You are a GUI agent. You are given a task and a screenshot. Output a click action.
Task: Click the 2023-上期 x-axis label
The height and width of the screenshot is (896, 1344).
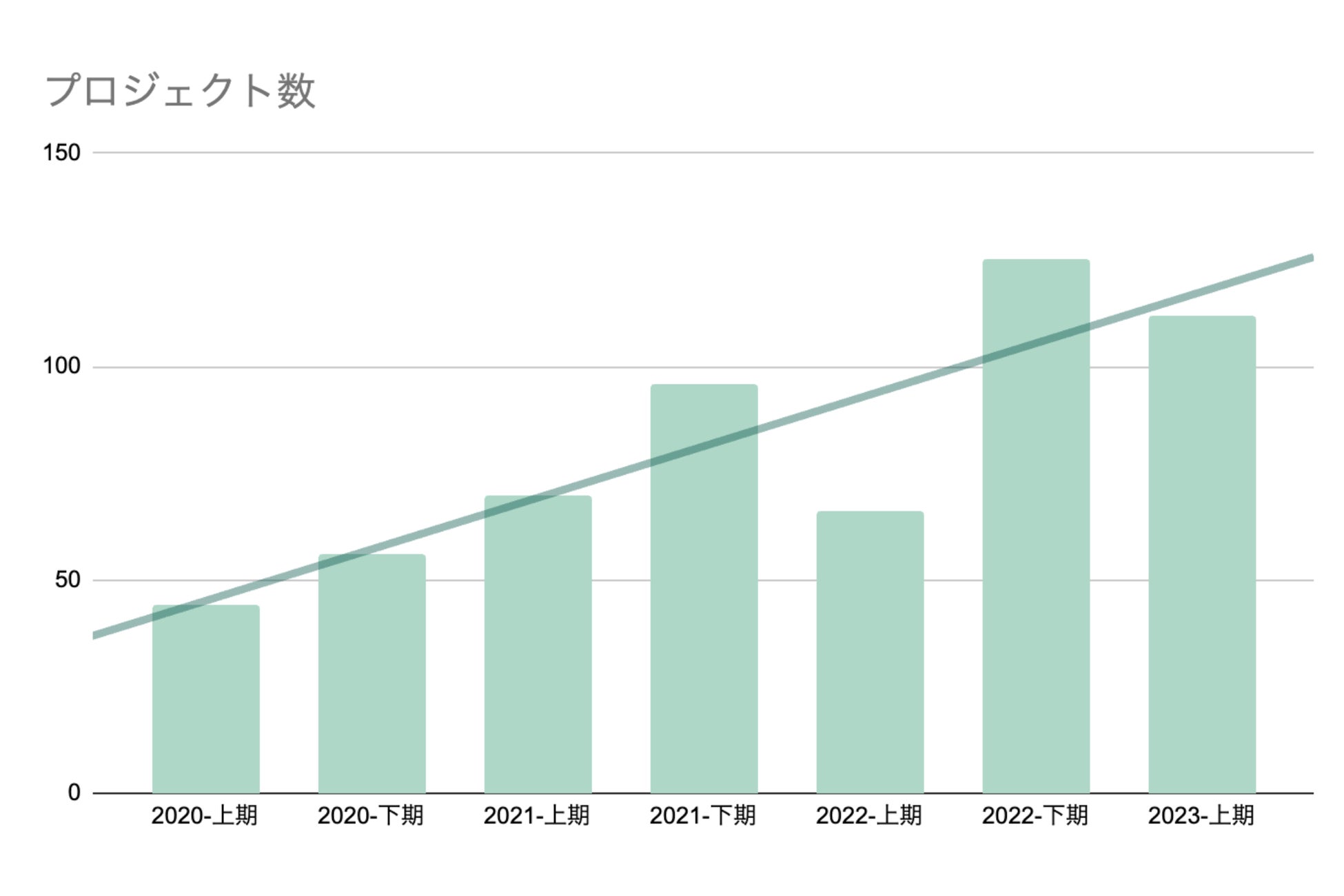point(1201,816)
